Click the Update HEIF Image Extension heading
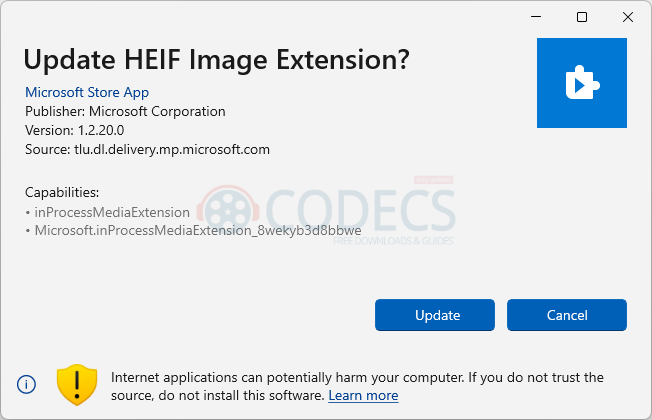Viewport: 652px width, 420px height. [x=217, y=60]
